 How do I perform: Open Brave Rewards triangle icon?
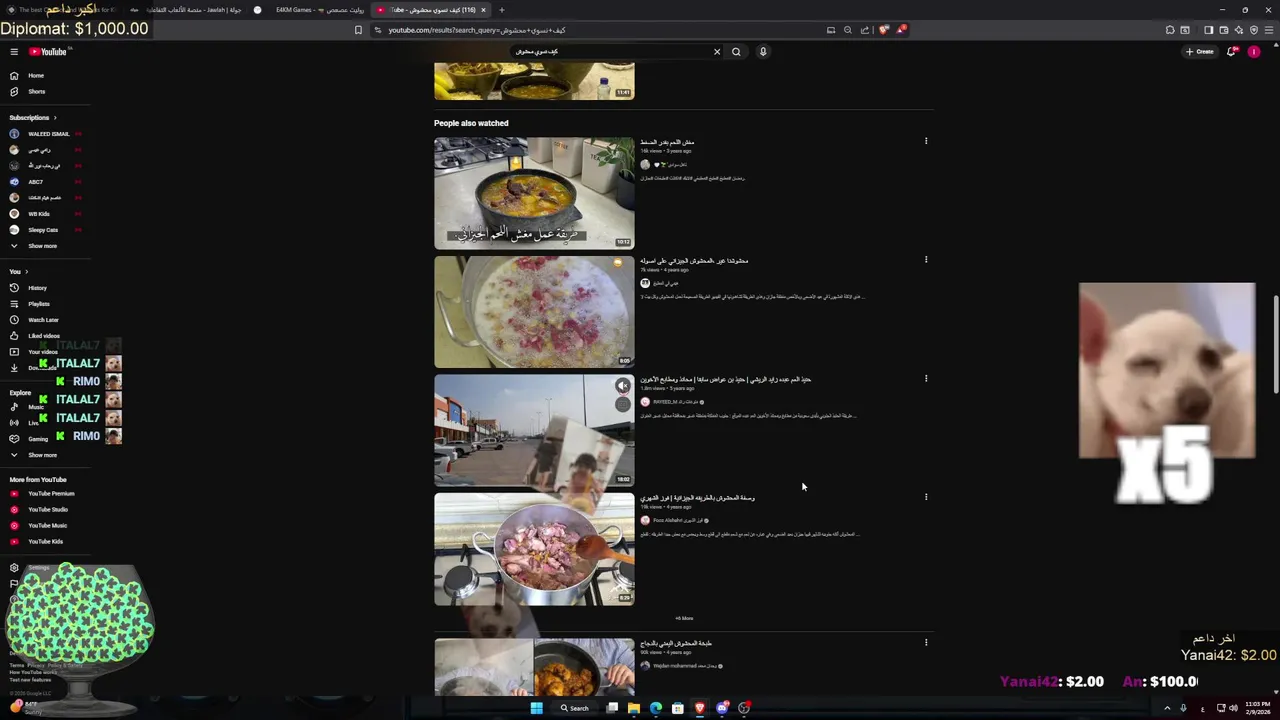pos(901,30)
